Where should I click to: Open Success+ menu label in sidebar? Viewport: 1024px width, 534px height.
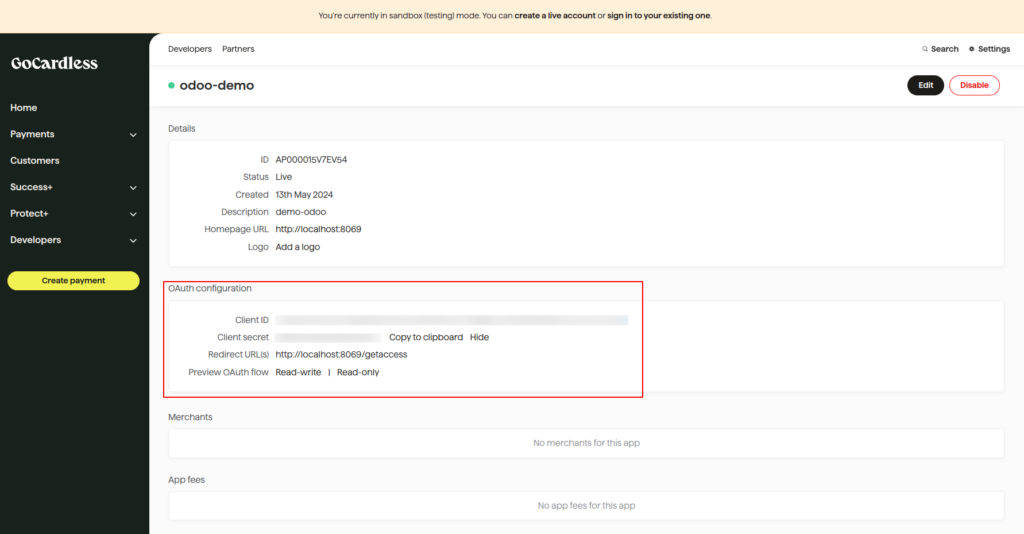point(31,187)
